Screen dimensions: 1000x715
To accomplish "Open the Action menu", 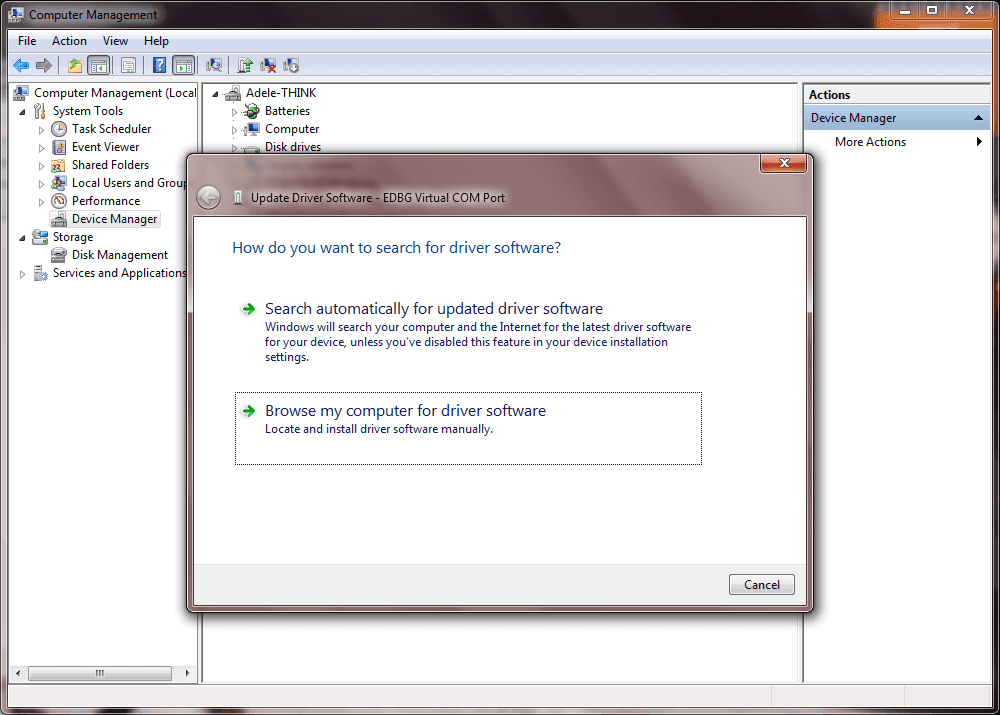I will coord(69,41).
